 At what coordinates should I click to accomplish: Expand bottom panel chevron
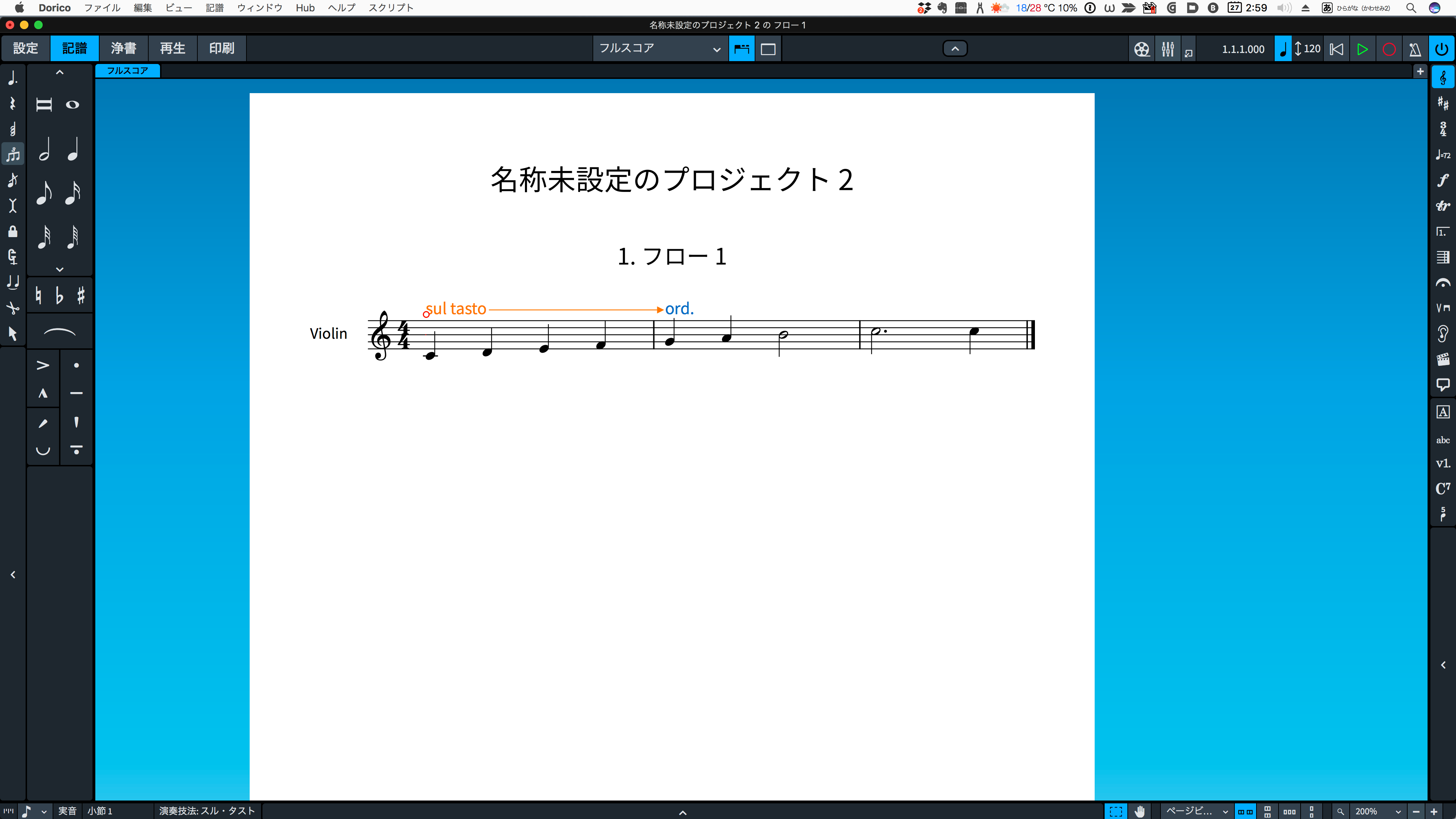(x=682, y=812)
